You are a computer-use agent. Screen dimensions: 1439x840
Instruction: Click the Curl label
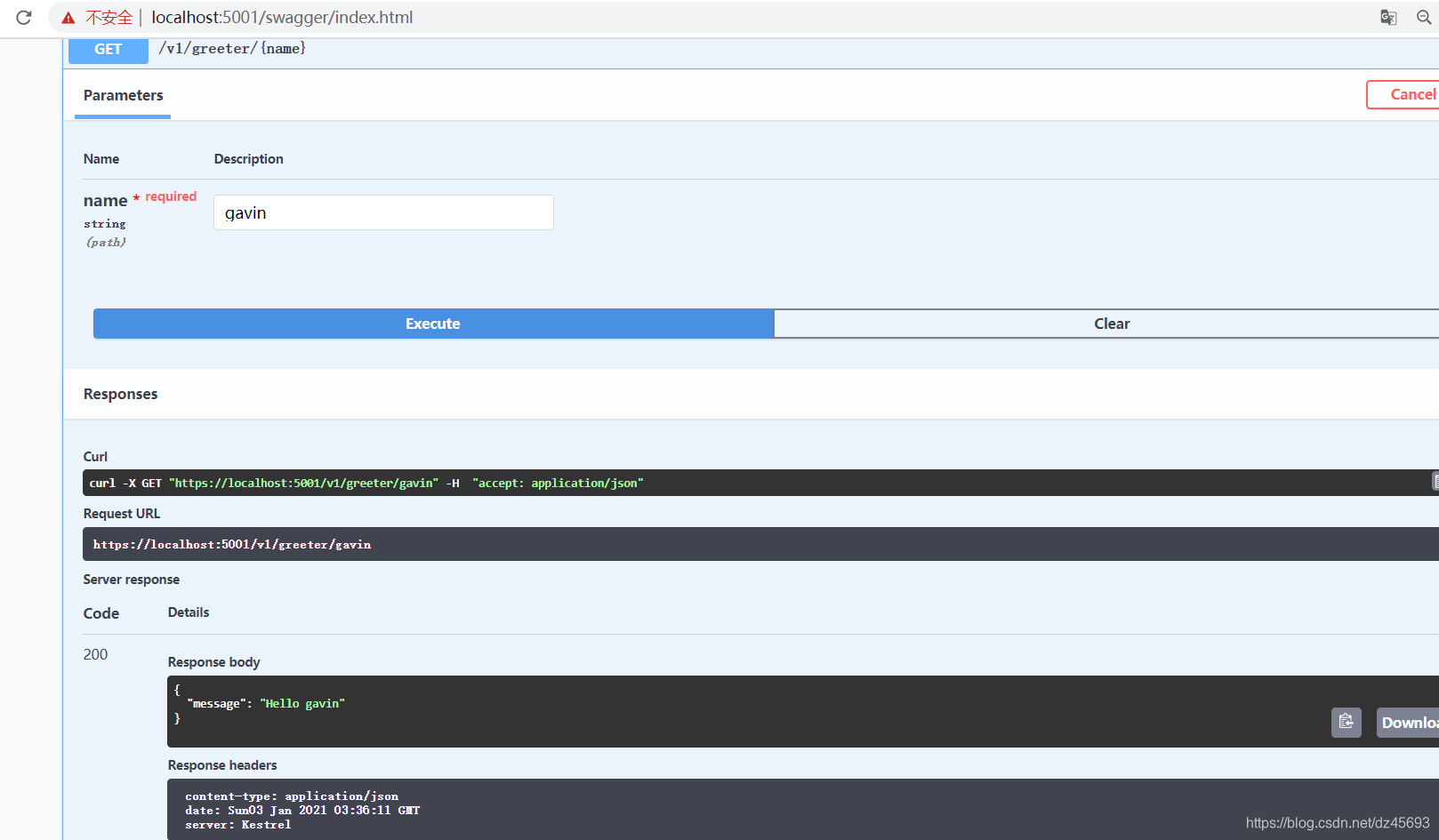pyautogui.click(x=95, y=457)
